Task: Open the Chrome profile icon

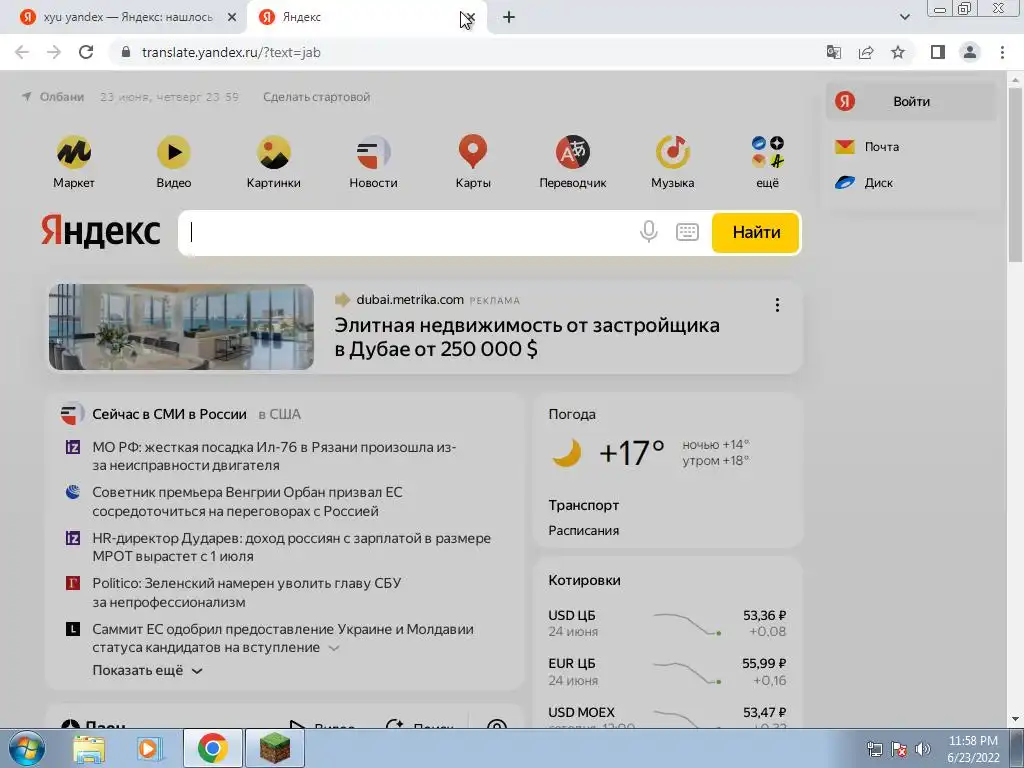Action: (970, 52)
